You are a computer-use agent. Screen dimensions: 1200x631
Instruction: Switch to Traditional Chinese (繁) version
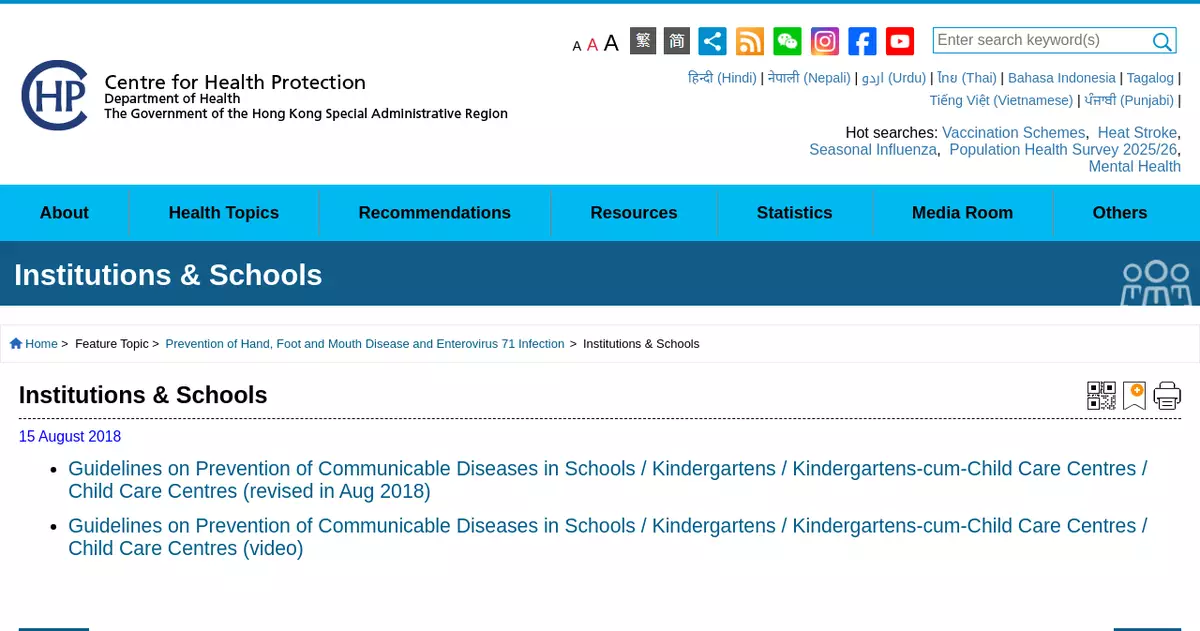point(643,41)
